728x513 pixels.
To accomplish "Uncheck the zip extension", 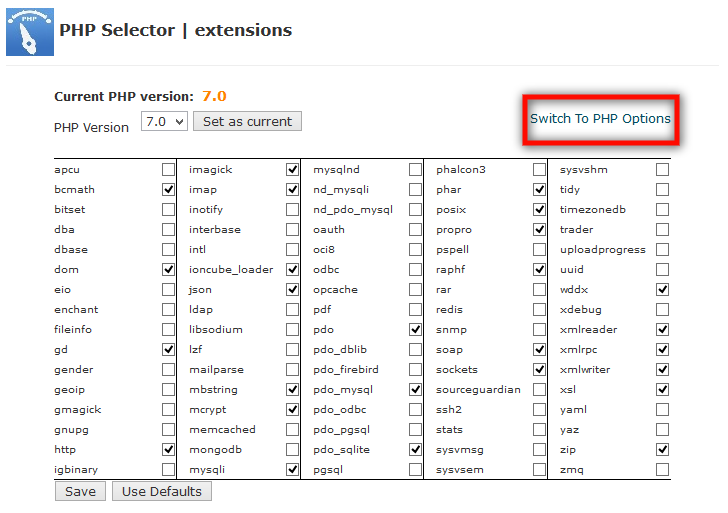I will coord(662,450).
